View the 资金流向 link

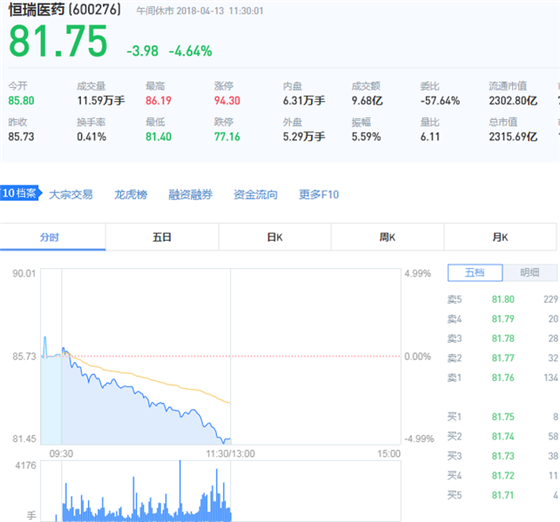[255, 195]
